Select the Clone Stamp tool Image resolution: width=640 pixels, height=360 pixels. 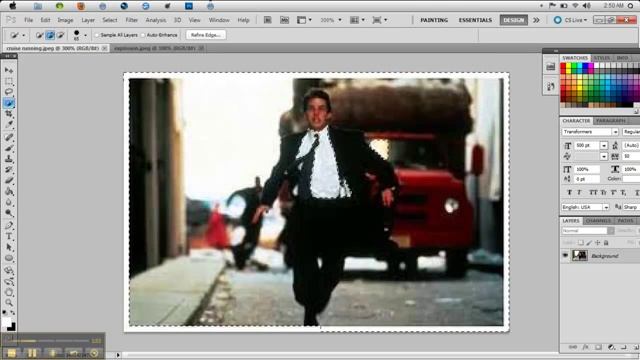tap(9, 159)
